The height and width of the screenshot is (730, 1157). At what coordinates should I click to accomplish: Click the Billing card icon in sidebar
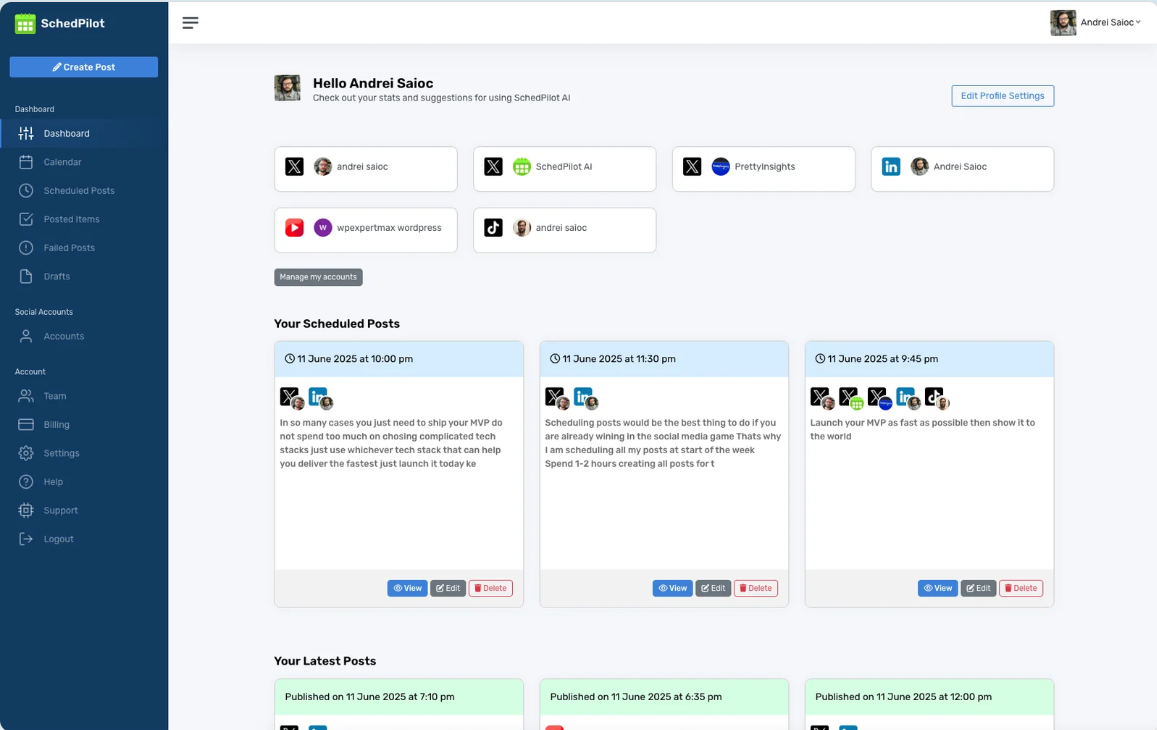click(26, 425)
